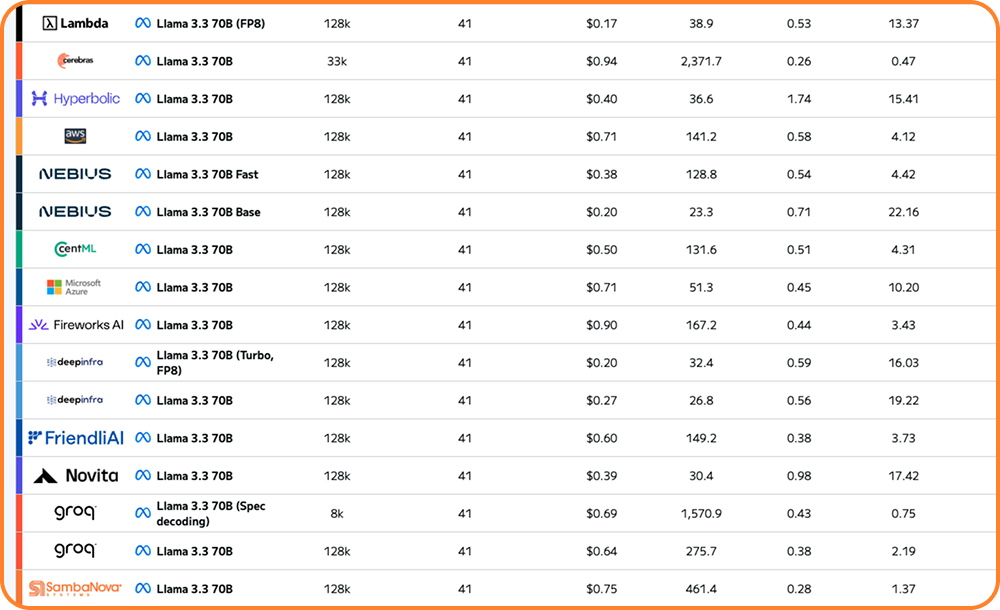Viewport: 1000px width, 610px height.
Task: Select the Hyperbolic provider logo
Action: [76, 99]
